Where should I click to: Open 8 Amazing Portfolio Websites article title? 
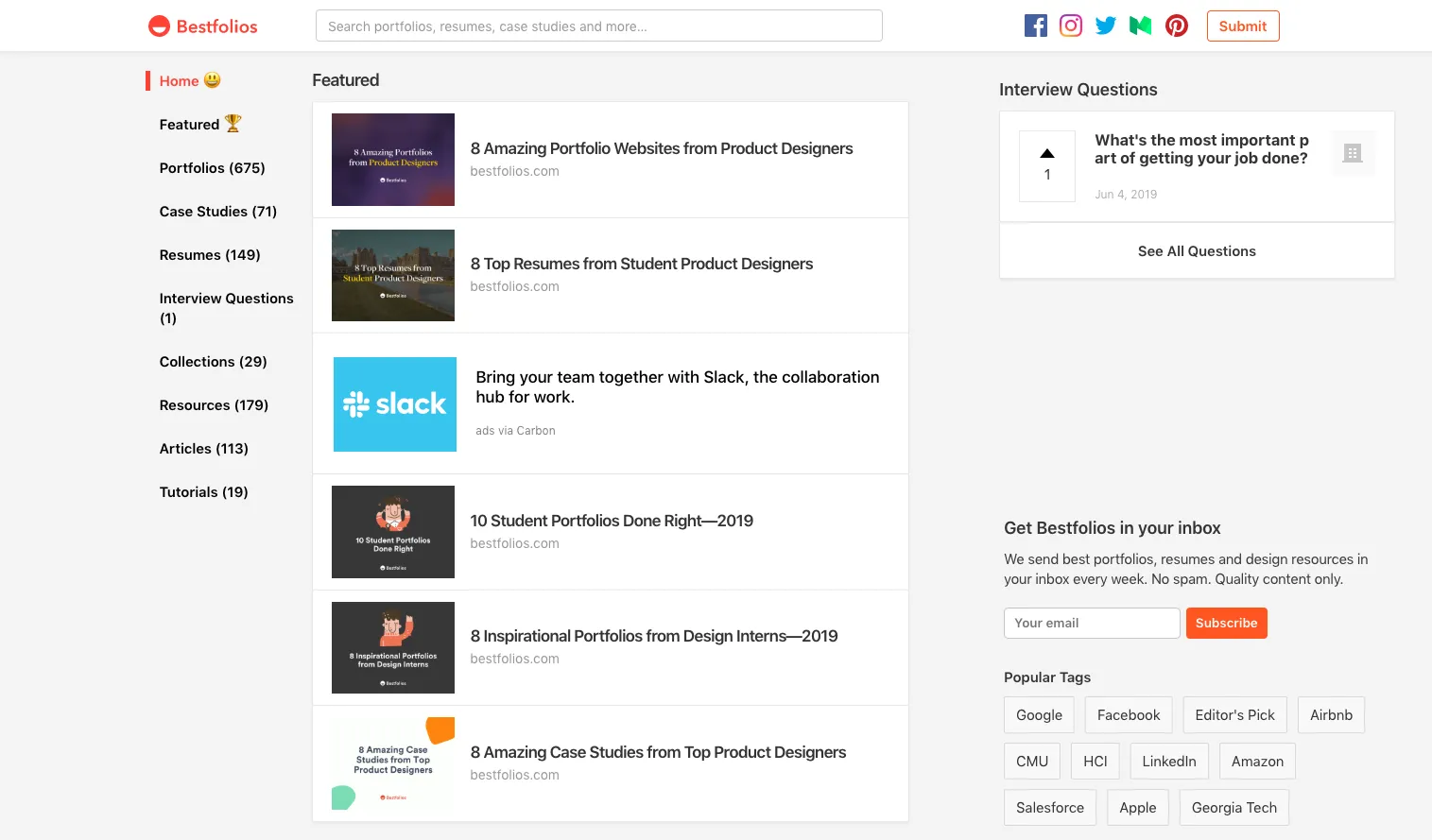click(662, 148)
